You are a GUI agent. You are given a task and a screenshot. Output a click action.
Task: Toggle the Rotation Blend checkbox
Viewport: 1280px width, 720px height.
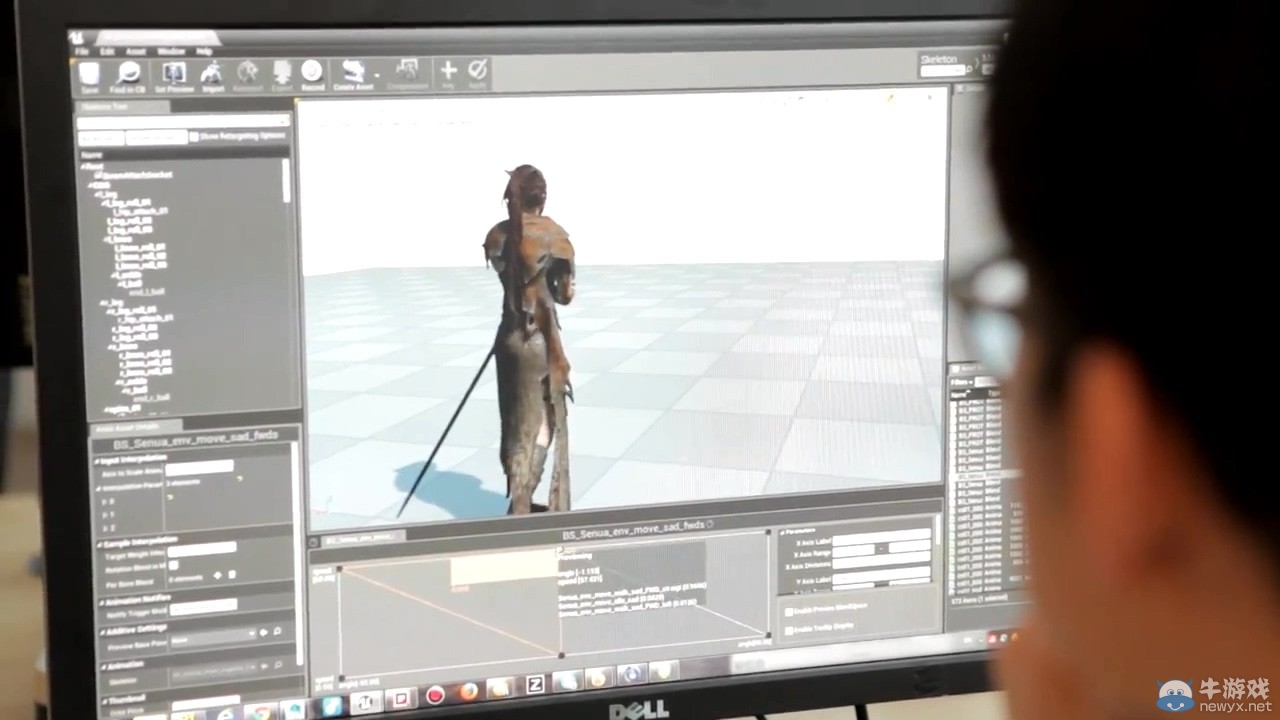(x=173, y=565)
